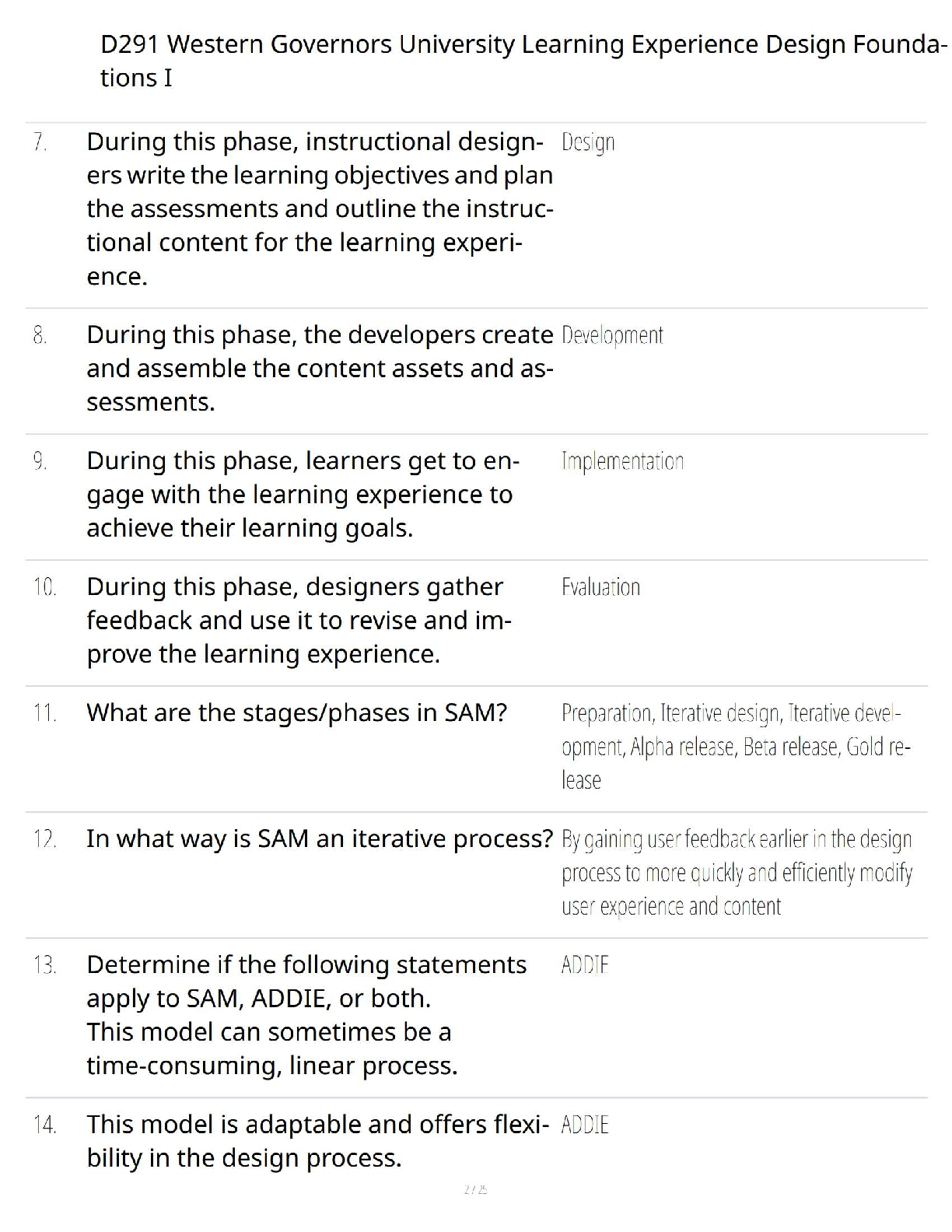
Task: Select question 13 about time-consuming linear process
Action: [306, 1015]
